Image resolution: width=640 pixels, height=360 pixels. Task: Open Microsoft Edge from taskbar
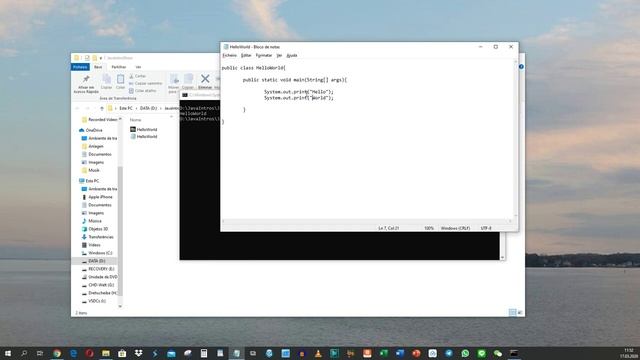(73, 353)
